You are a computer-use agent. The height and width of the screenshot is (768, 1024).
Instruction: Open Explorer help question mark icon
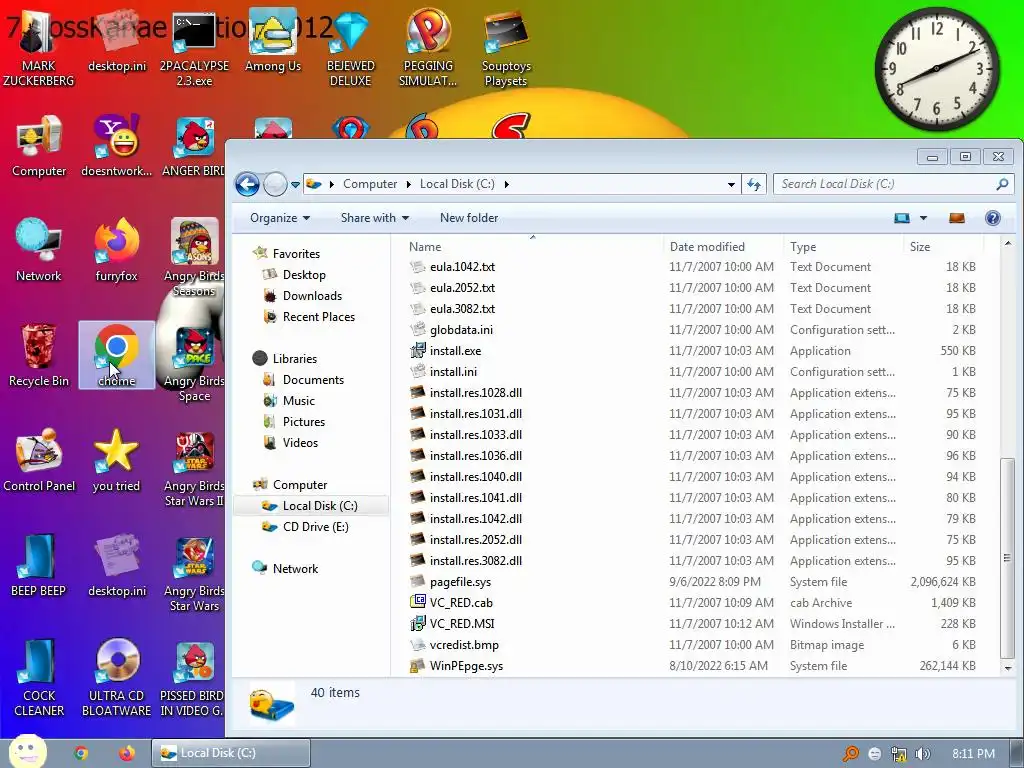pyautogui.click(x=993, y=218)
